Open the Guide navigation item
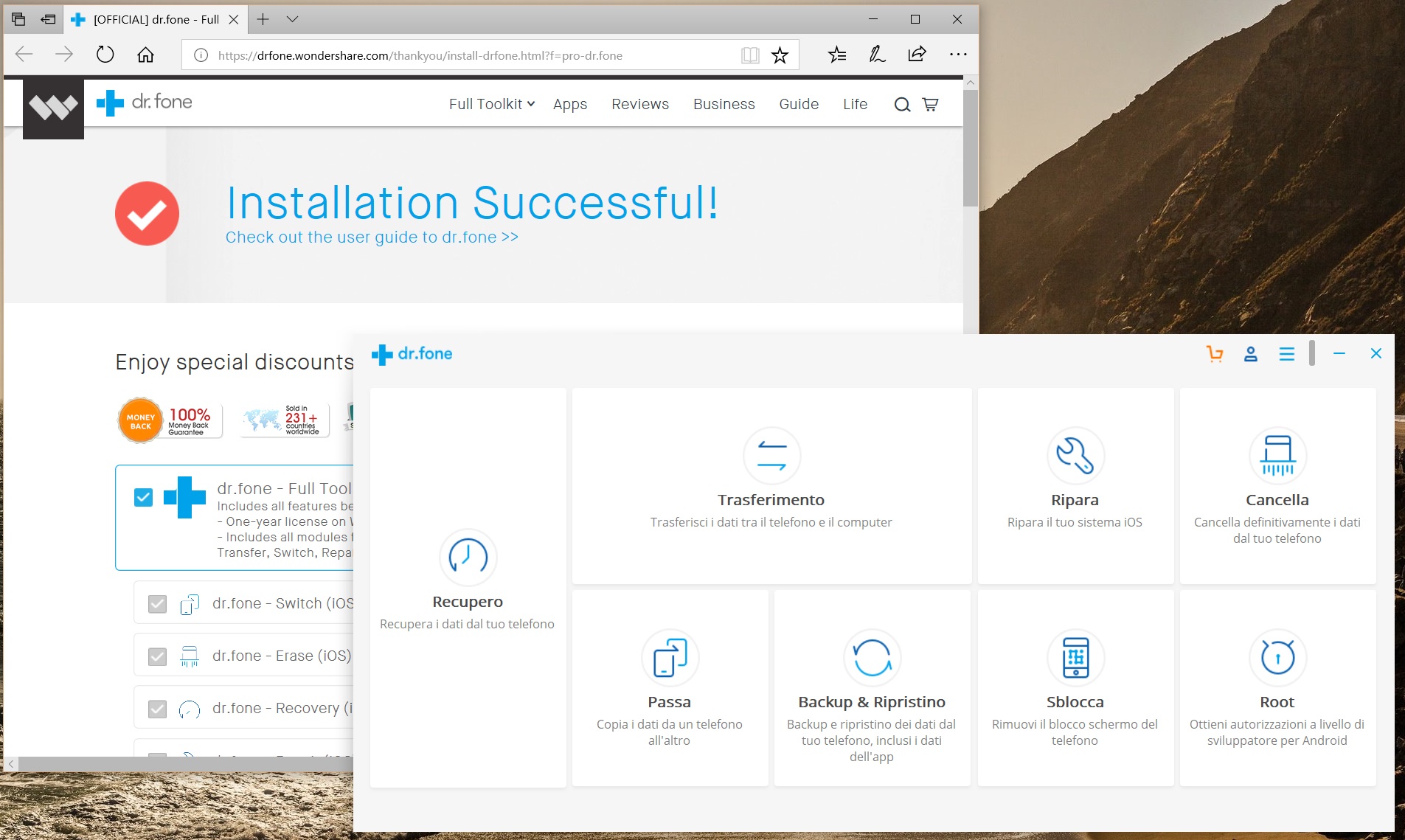1405x840 pixels. 799,104
